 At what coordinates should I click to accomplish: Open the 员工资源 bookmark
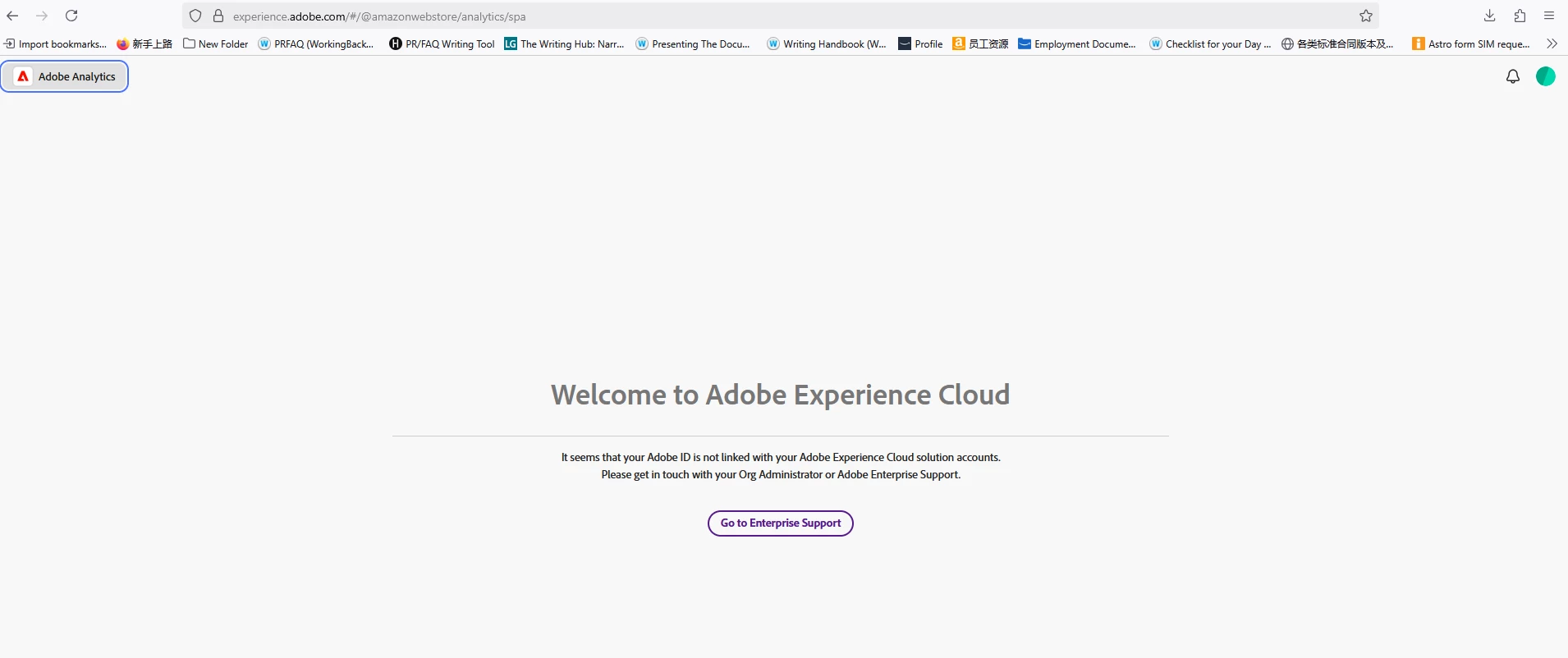pos(980,44)
